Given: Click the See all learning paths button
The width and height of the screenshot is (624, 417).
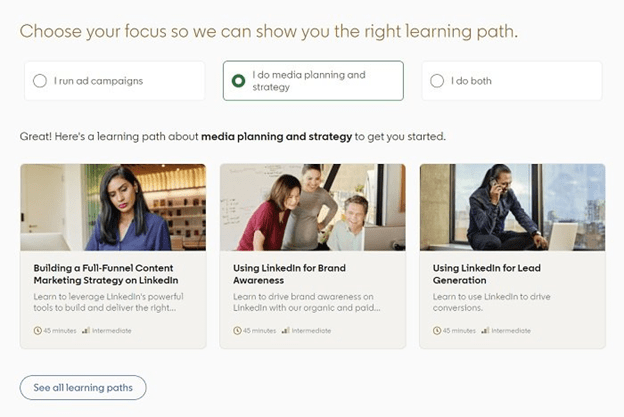Looking at the screenshot, I should pyautogui.click(x=83, y=387).
